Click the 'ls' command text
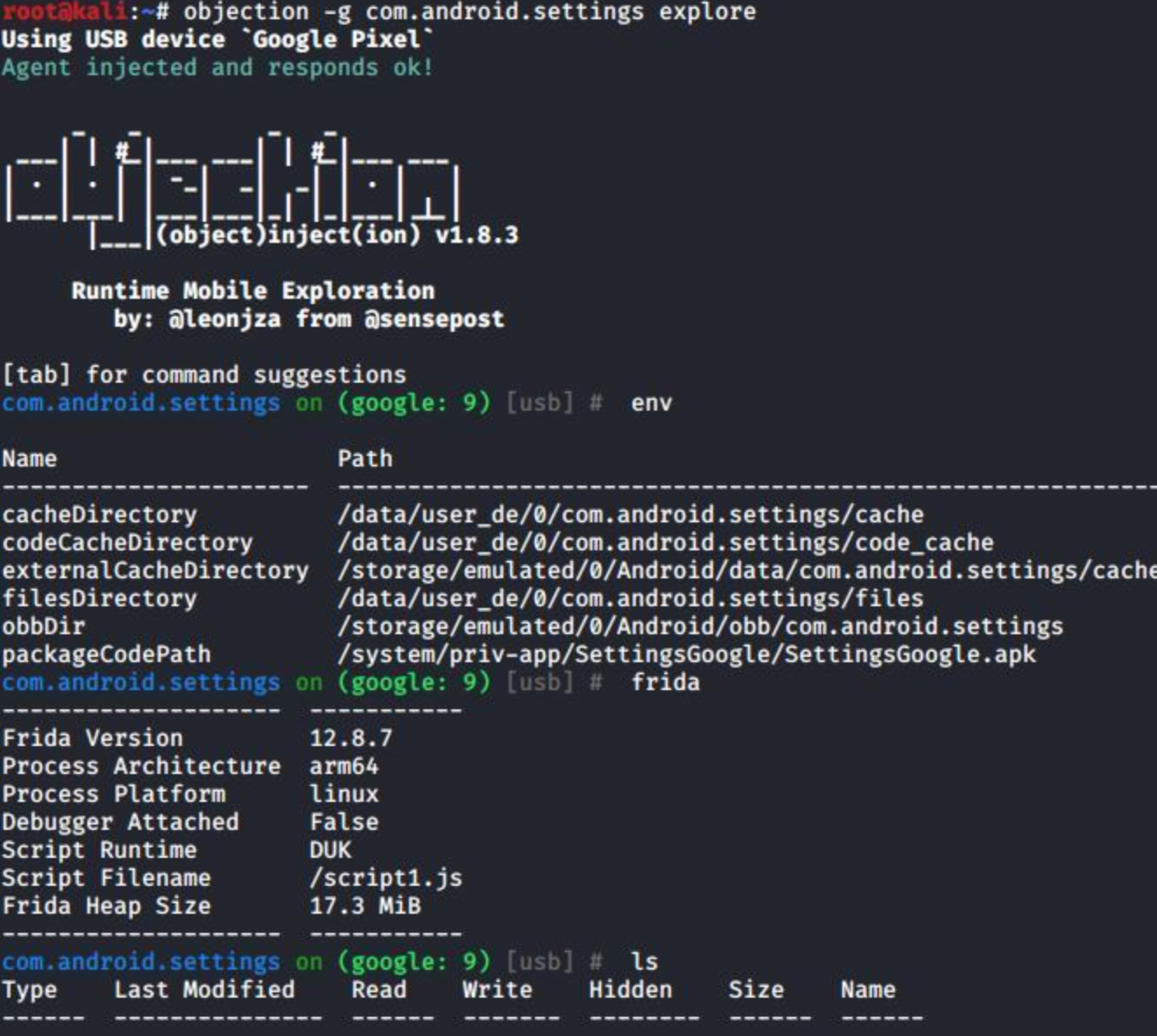This screenshot has width=1157, height=1036. (x=645, y=961)
